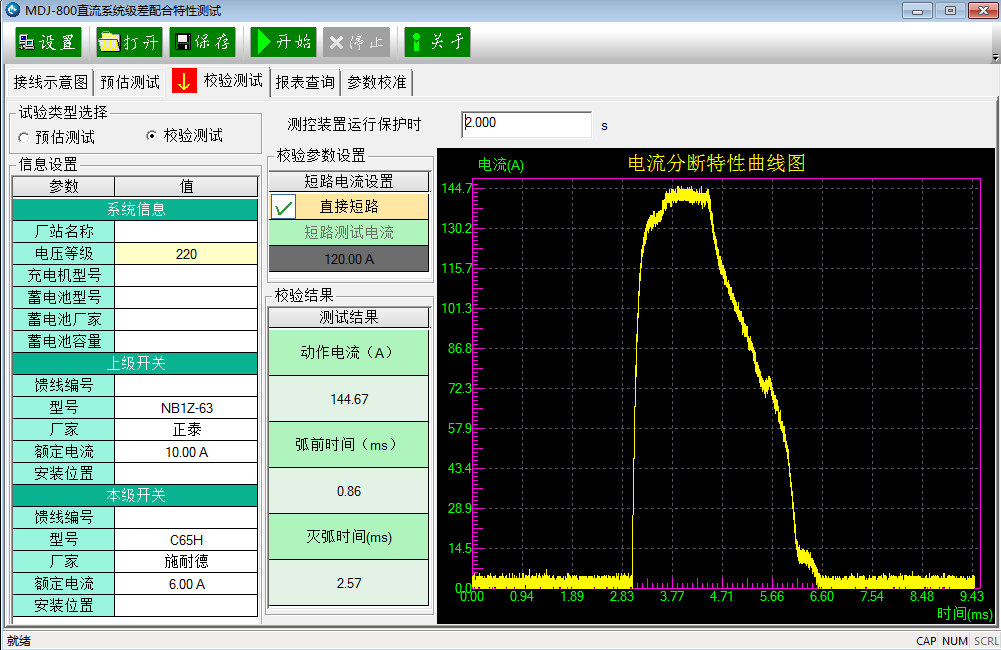Click the 设置 settings toolbar icon
The image size is (1001, 650).
[48, 42]
